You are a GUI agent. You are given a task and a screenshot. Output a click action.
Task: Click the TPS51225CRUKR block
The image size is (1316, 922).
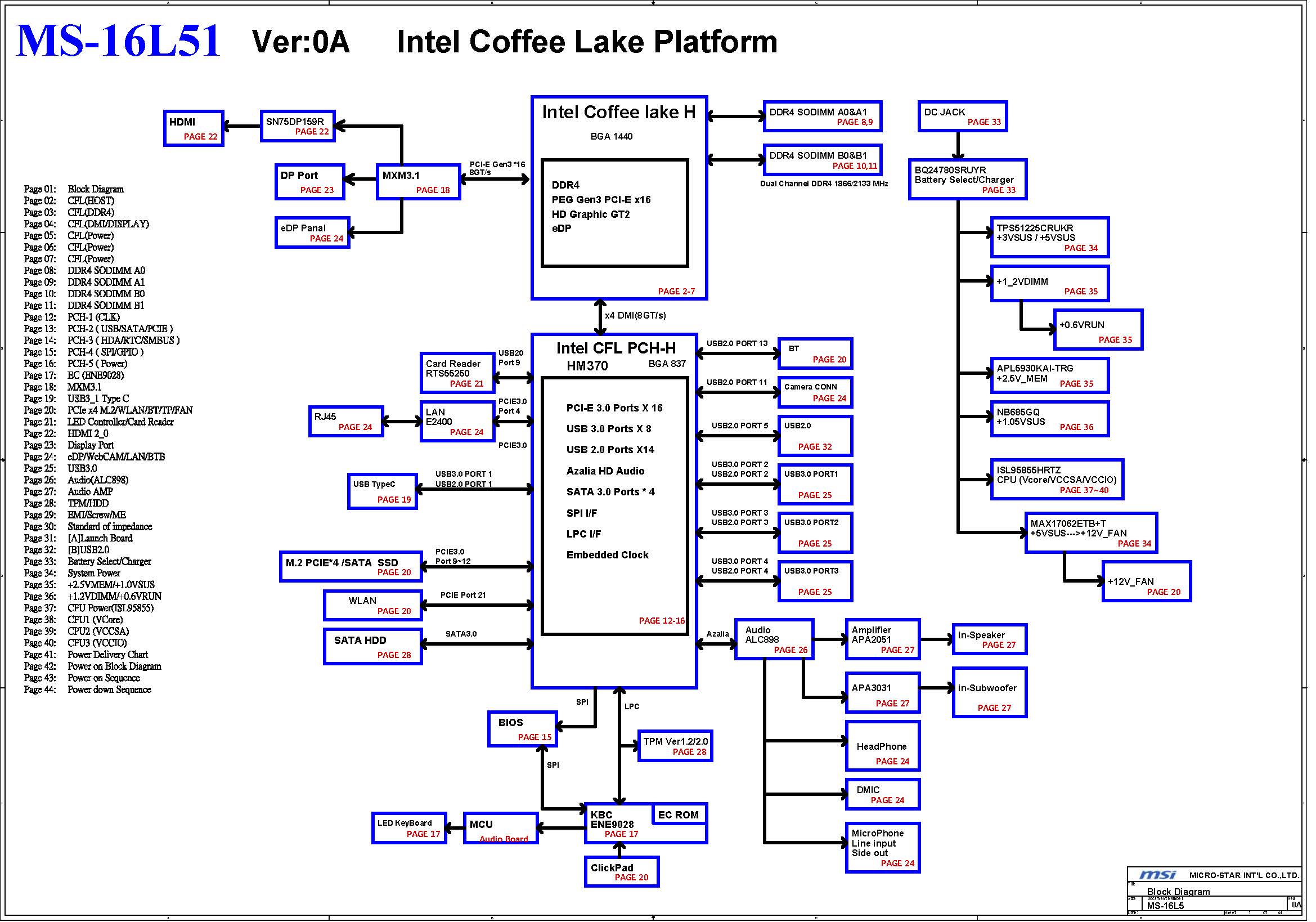pos(1050,238)
